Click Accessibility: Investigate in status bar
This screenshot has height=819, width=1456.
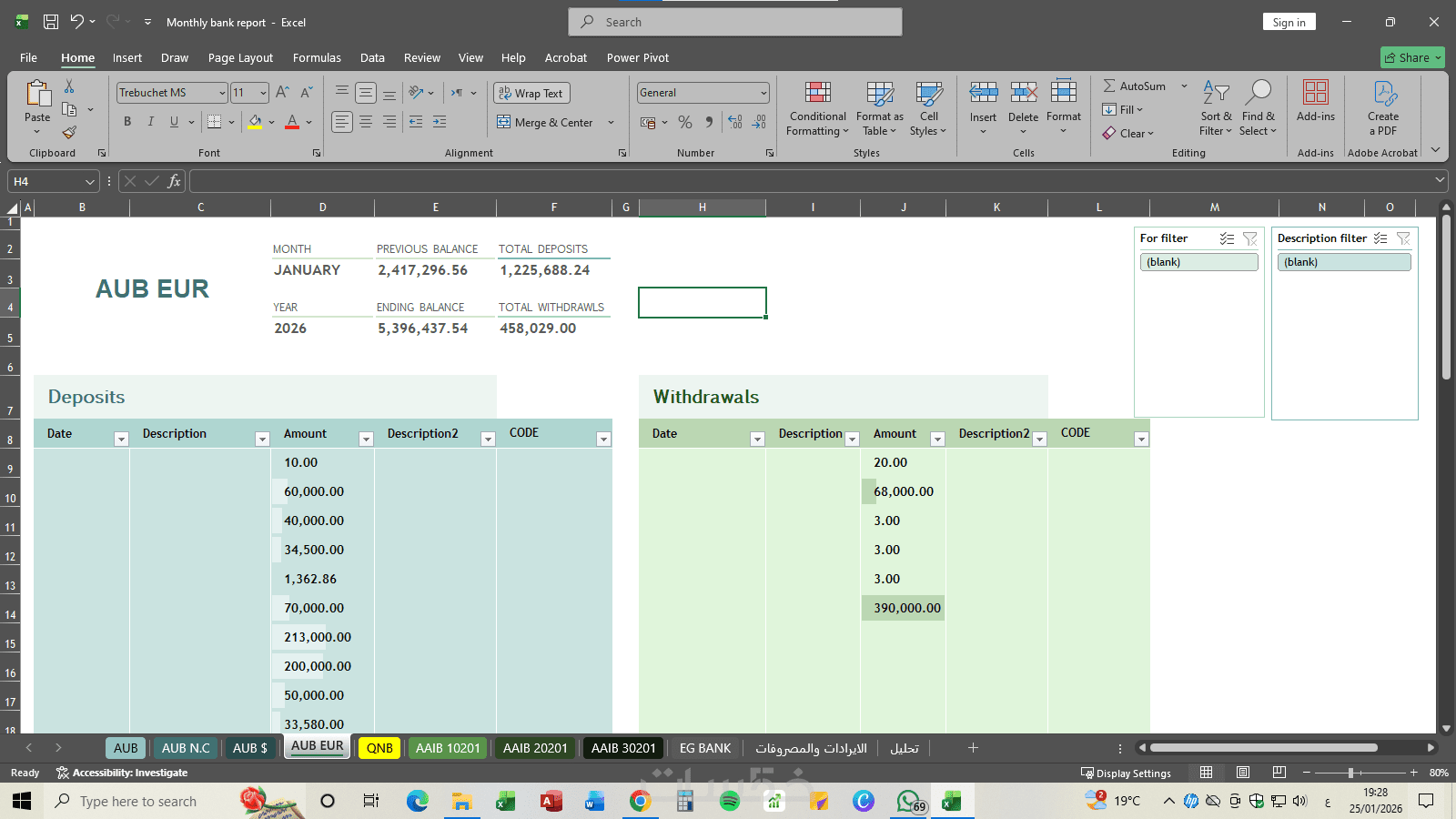coord(122,773)
